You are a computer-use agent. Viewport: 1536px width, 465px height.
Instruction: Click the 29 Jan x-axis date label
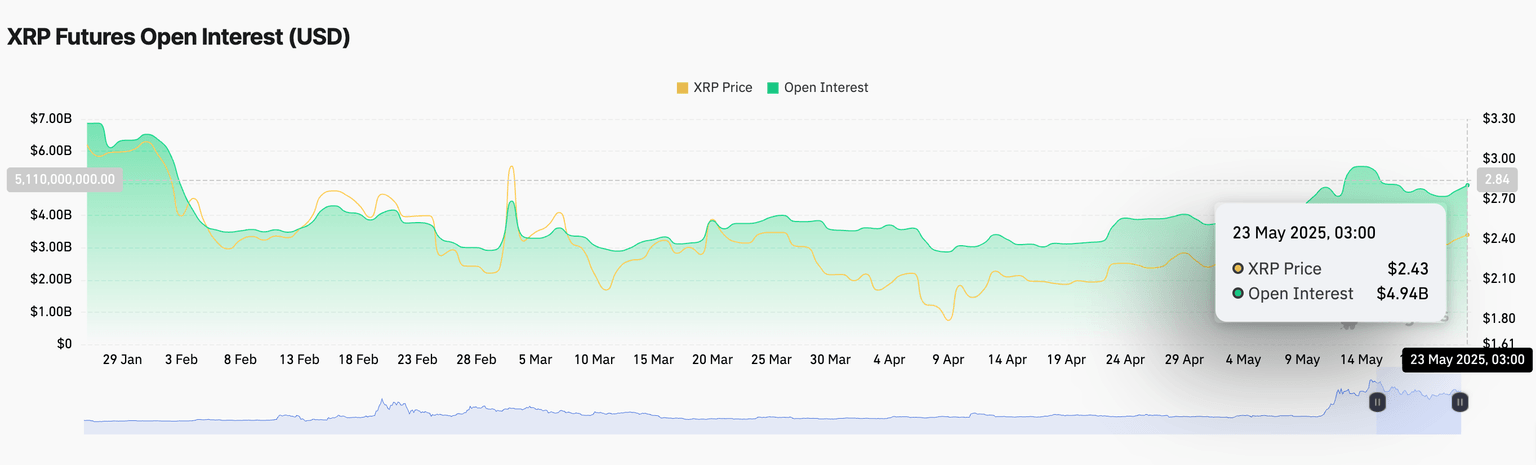click(122, 360)
